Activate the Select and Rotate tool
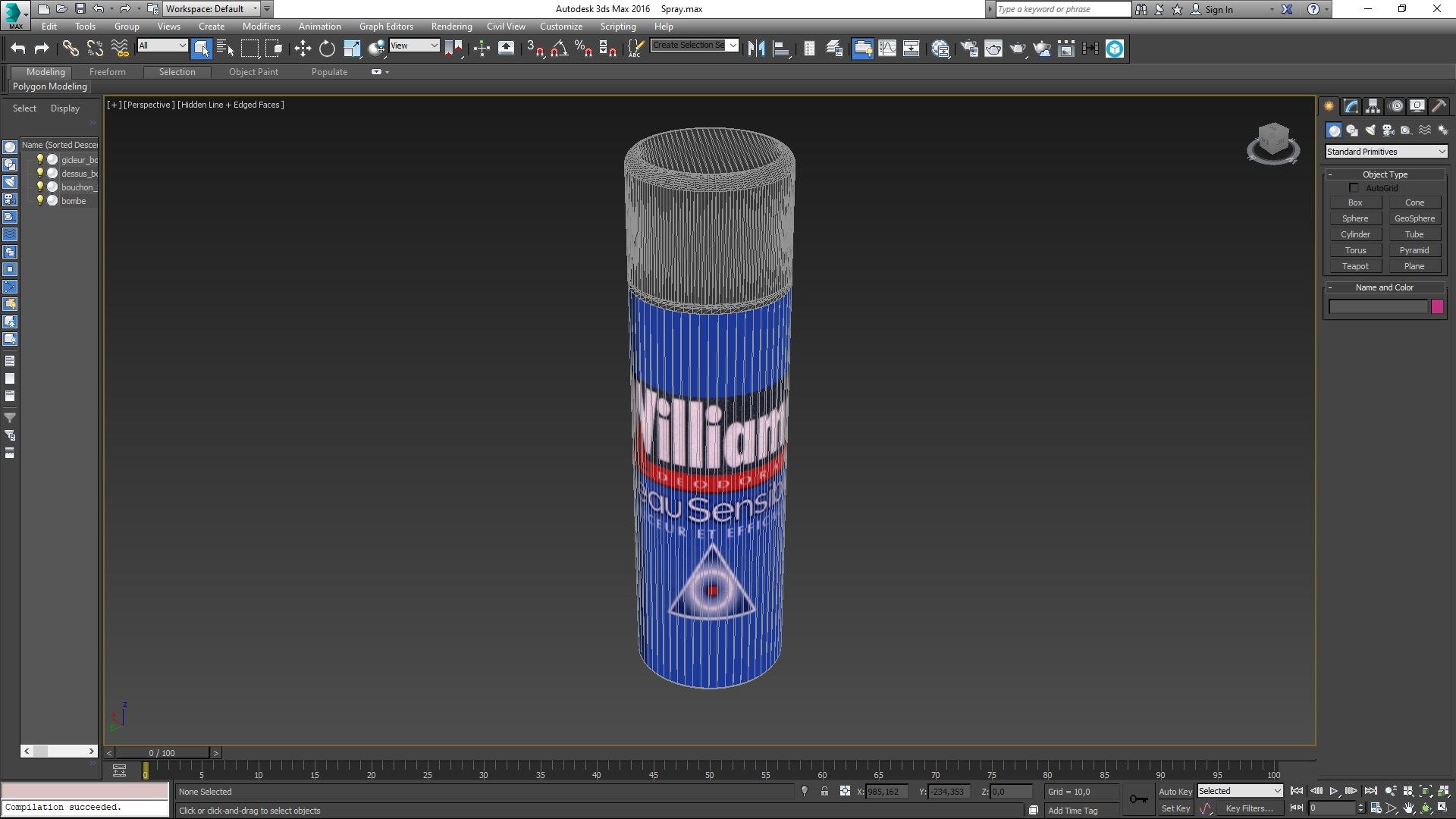Screen dimensions: 1456x819 coord(327,49)
